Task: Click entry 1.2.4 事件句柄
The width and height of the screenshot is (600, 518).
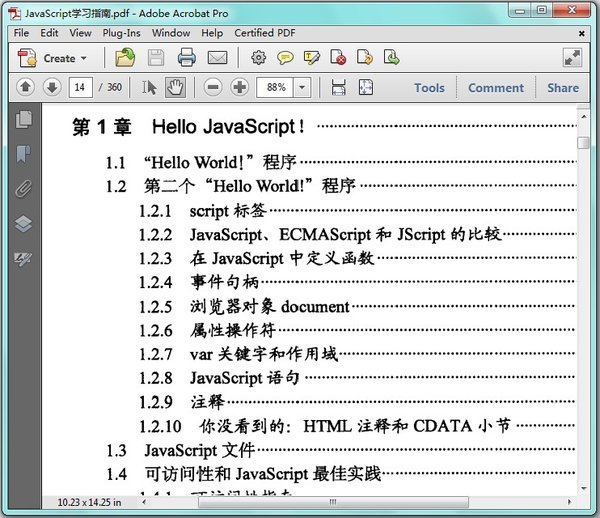Action: click(x=199, y=282)
